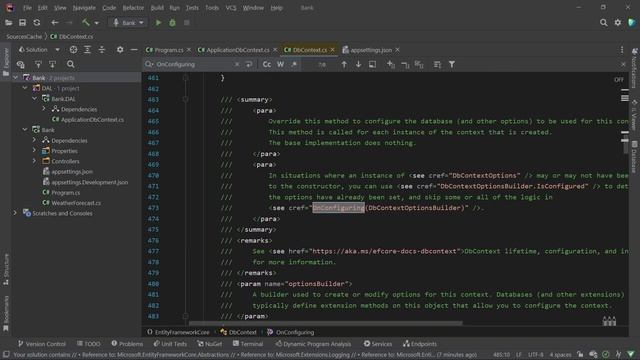Expand Dependencies under Bank.DAL
The height and width of the screenshot is (360, 640).
[44, 109]
